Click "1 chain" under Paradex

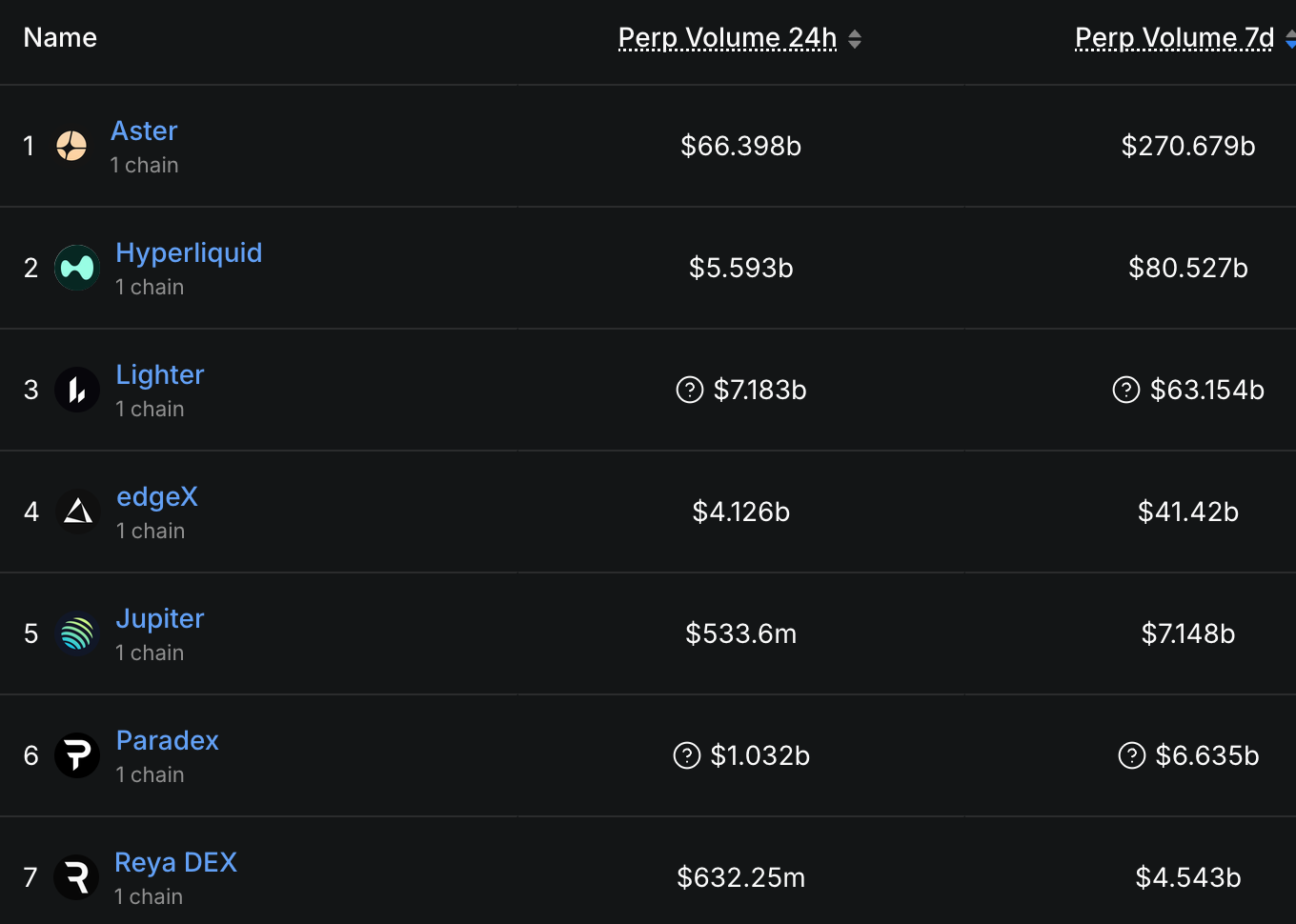click(150, 774)
